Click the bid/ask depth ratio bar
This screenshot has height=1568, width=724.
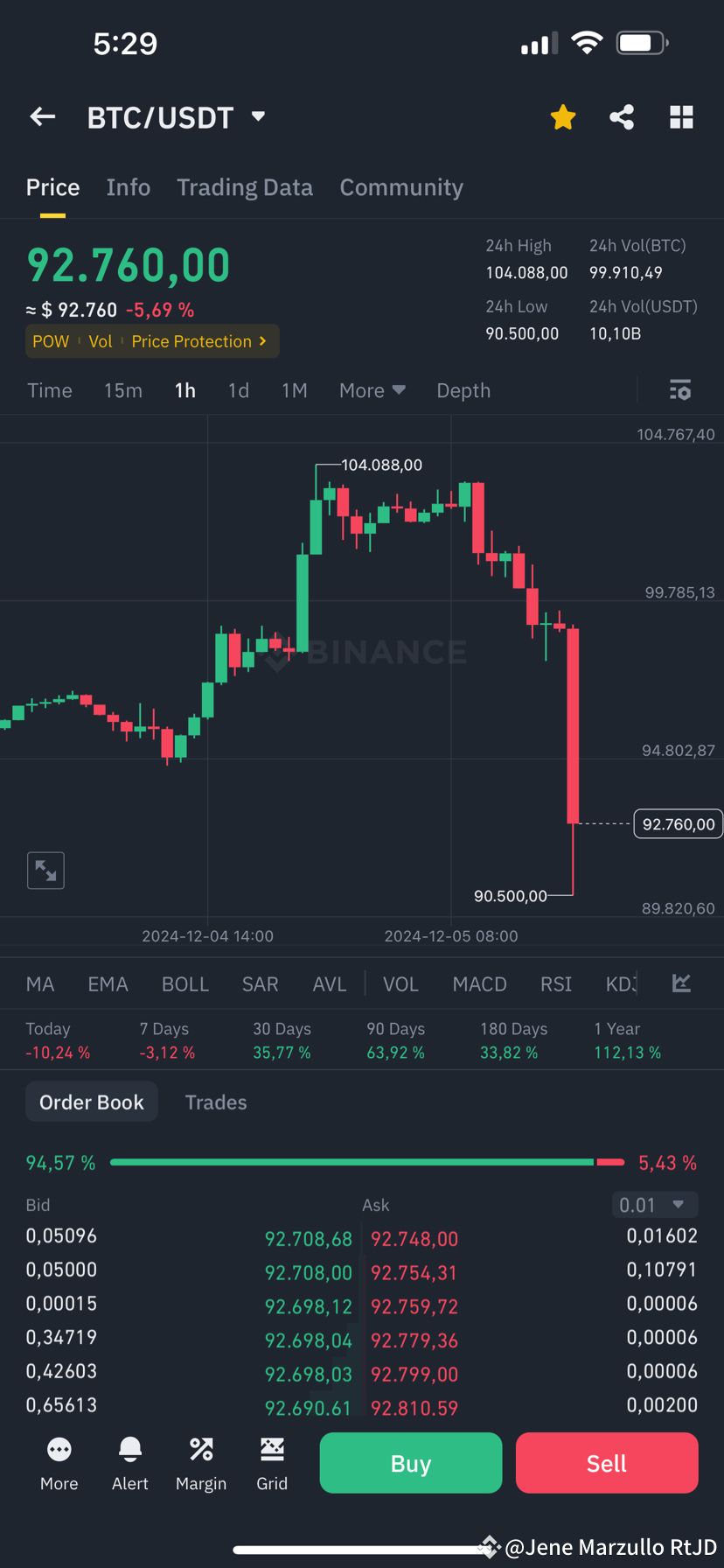click(362, 1162)
